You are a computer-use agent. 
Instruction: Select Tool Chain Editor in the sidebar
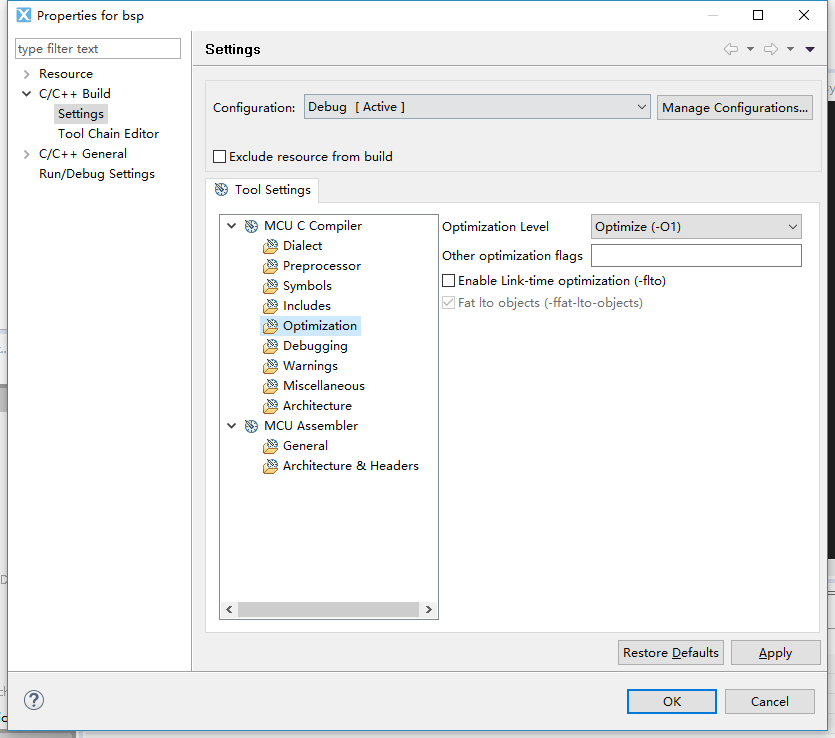coord(108,134)
